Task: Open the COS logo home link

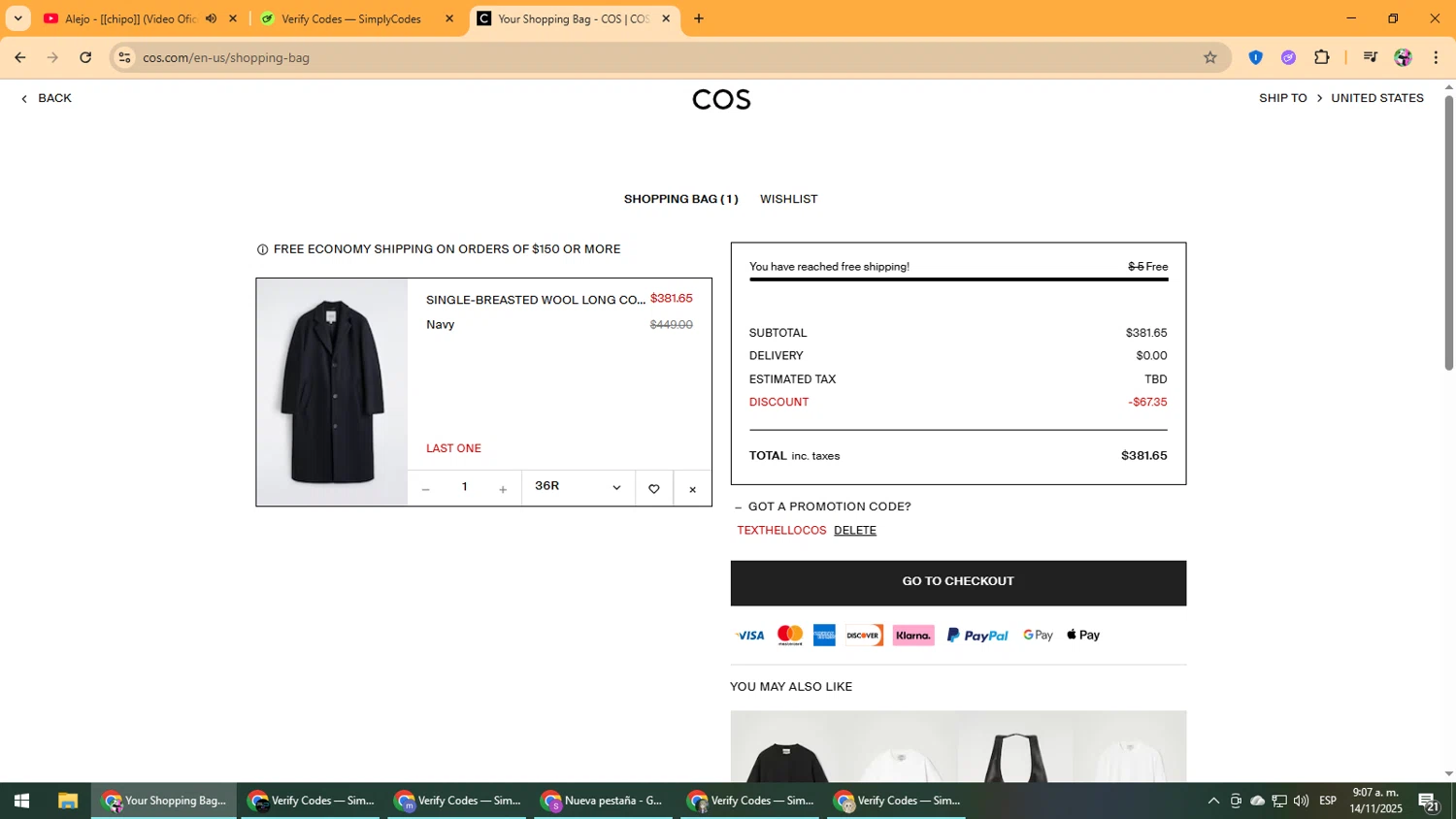Action: click(721, 100)
